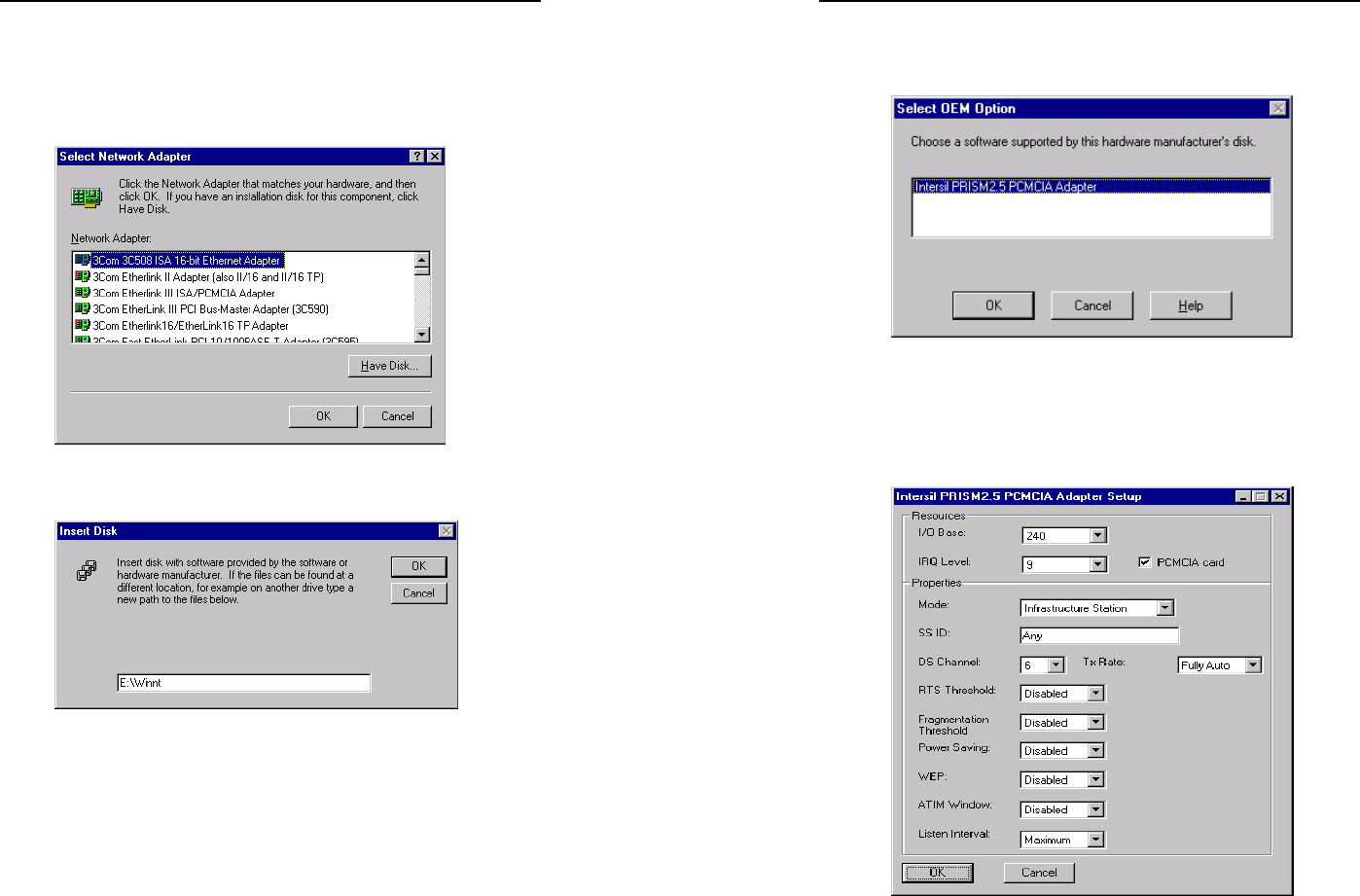Viewport: 1360px width, 896px height.
Task: Click the Have Disk... button
Action: [x=390, y=366]
